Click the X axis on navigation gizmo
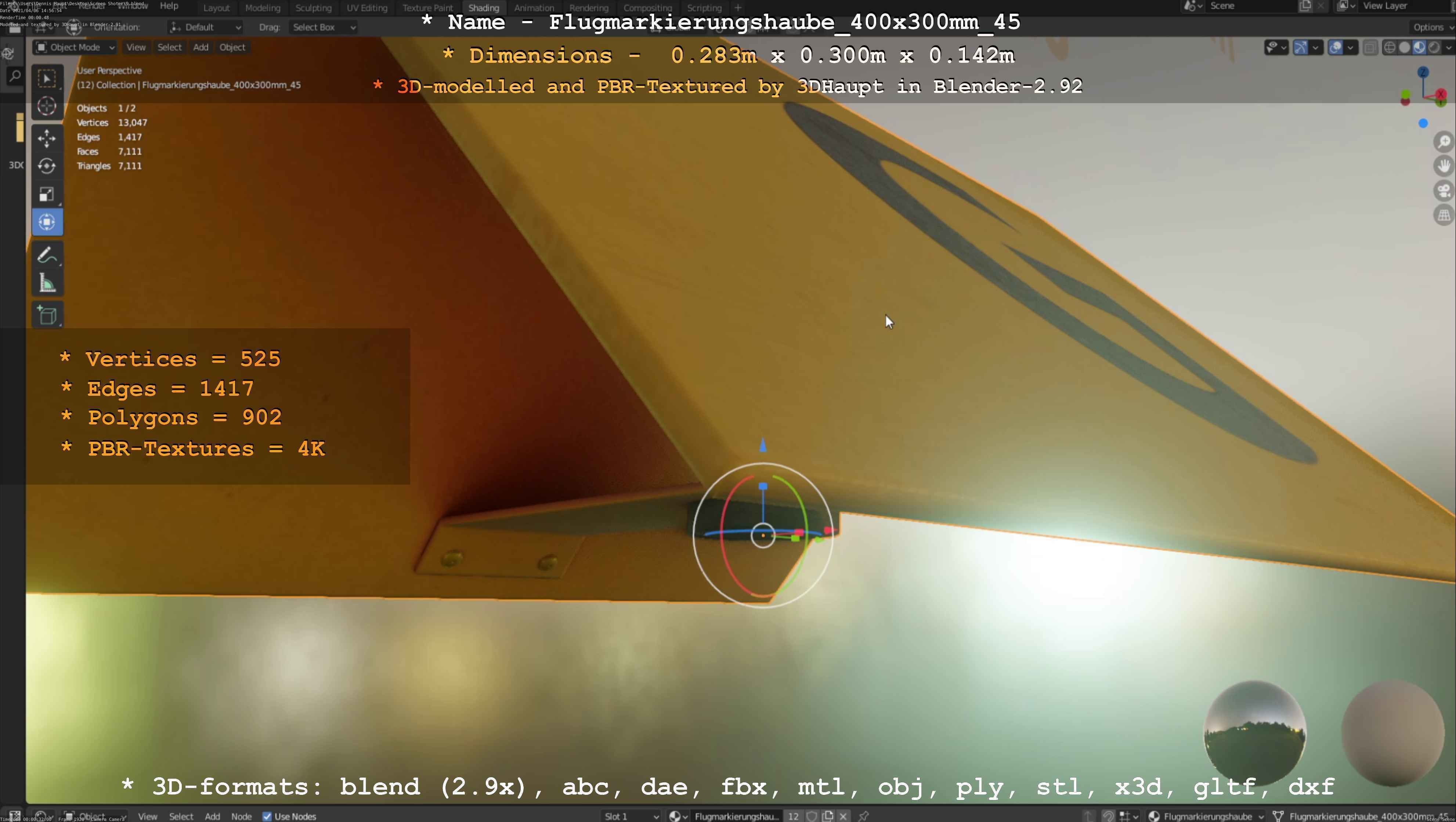 (1441, 94)
